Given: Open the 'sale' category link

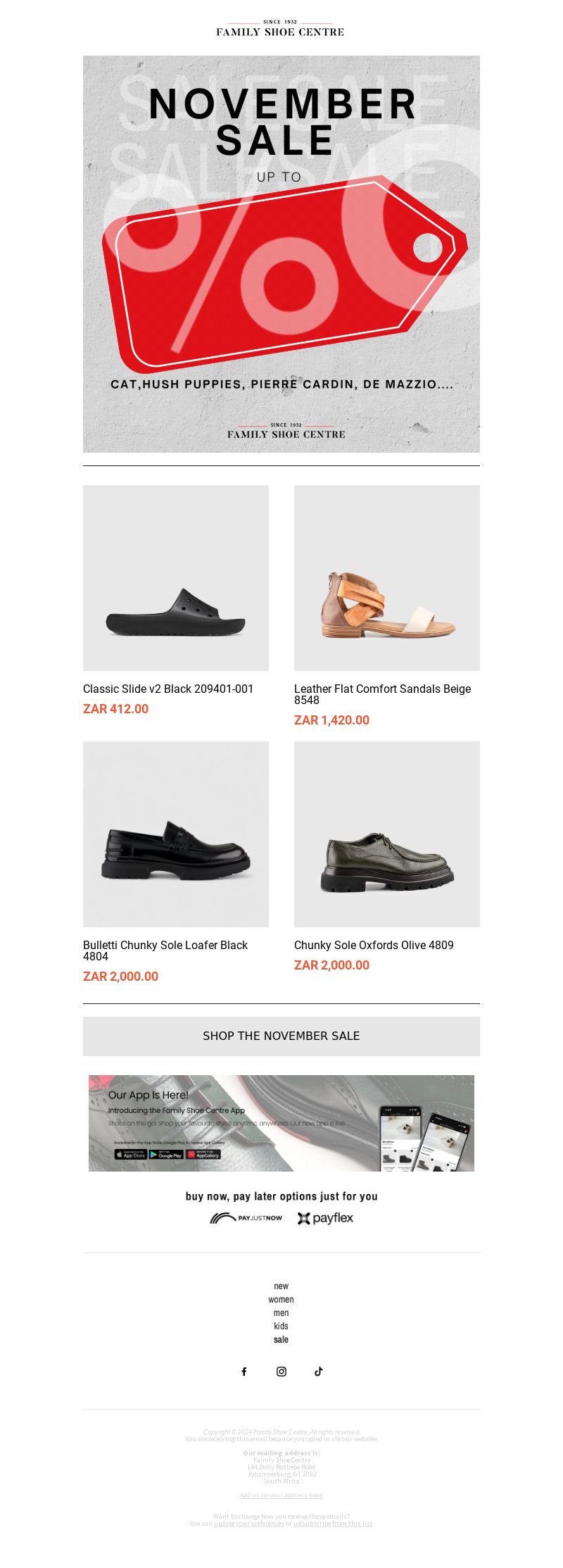Looking at the screenshot, I should 281,1339.
